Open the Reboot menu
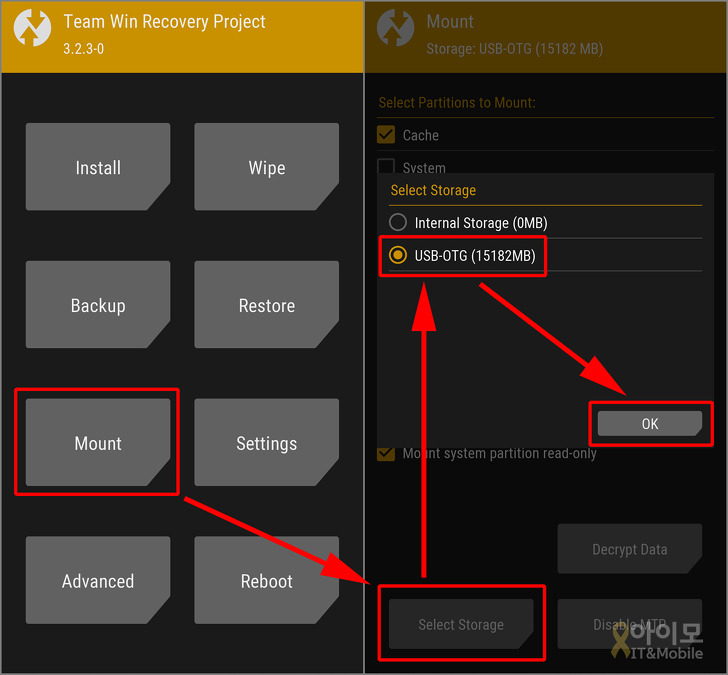 pyautogui.click(x=266, y=580)
